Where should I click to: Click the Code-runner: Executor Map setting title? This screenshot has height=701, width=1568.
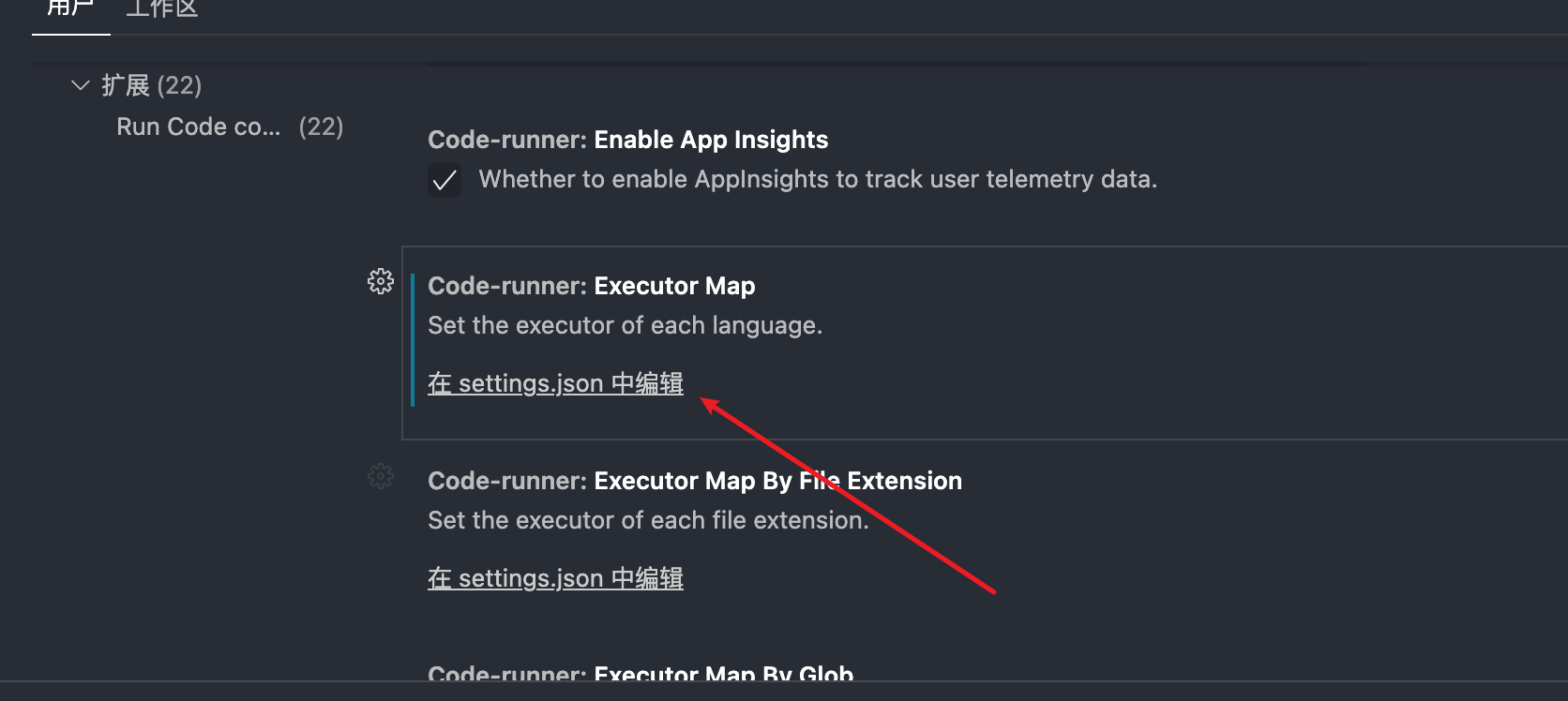coord(591,286)
